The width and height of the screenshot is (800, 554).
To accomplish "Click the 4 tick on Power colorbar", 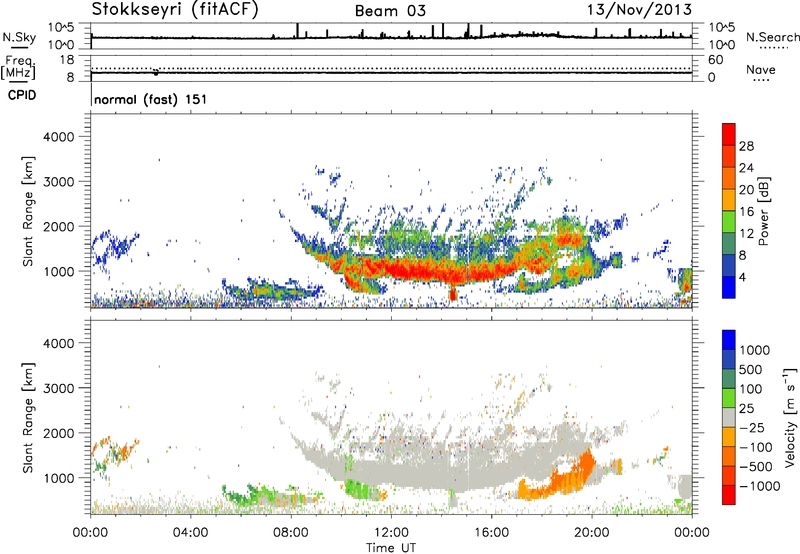I will (x=743, y=277).
